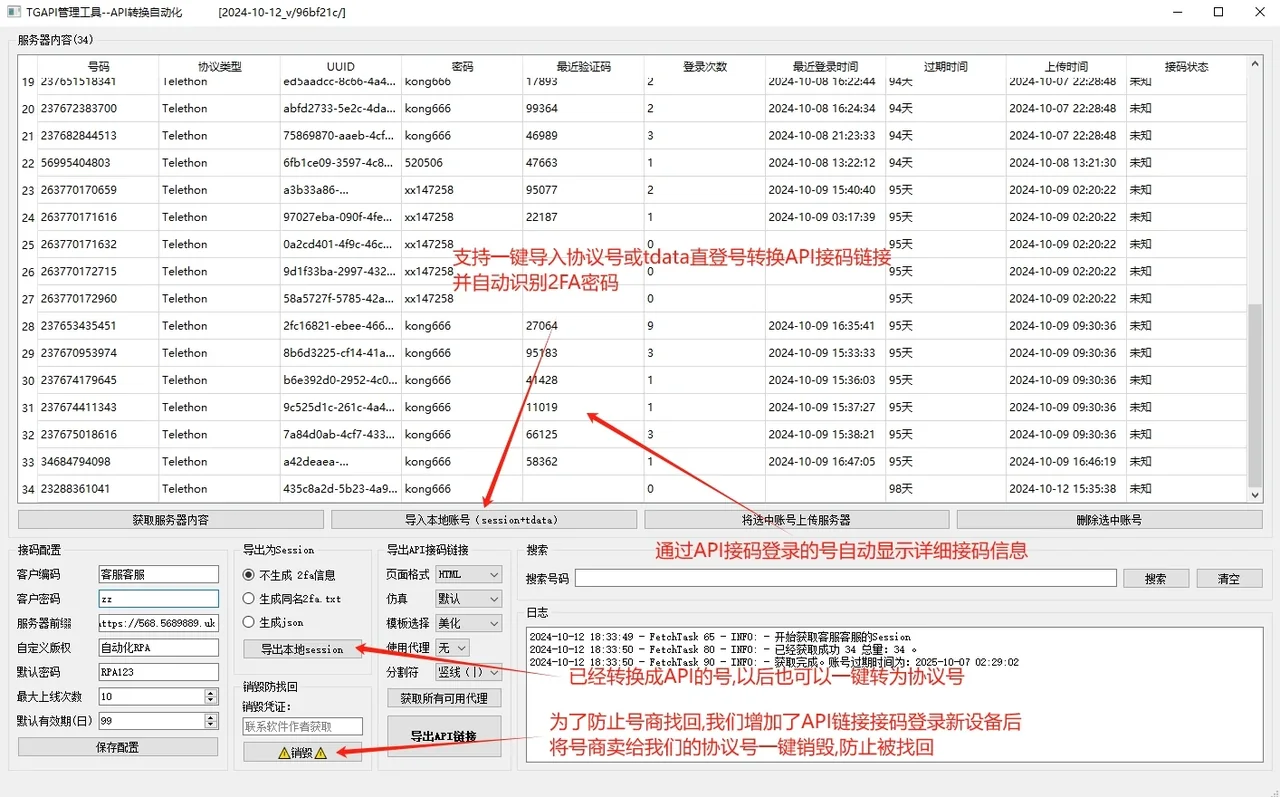Viewport: 1280px width, 797px height.
Task: Decrease 默认有效期(日) with down arrow
Action: click(x=211, y=724)
